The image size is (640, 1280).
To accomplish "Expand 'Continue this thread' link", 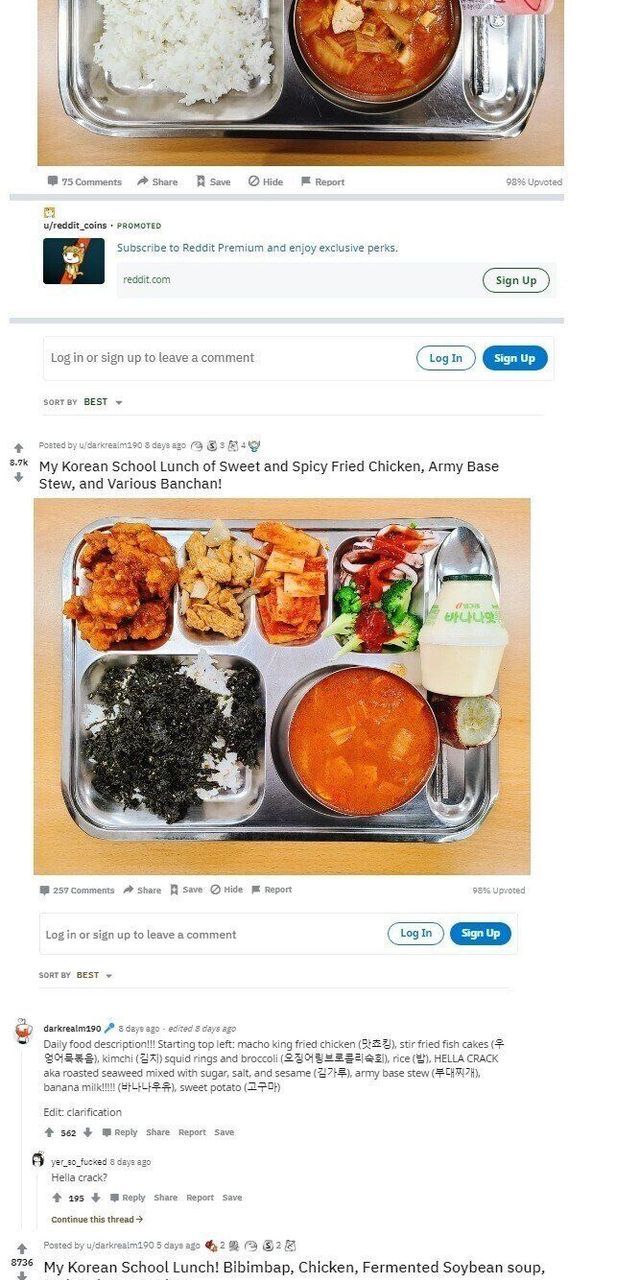I will [97, 1219].
